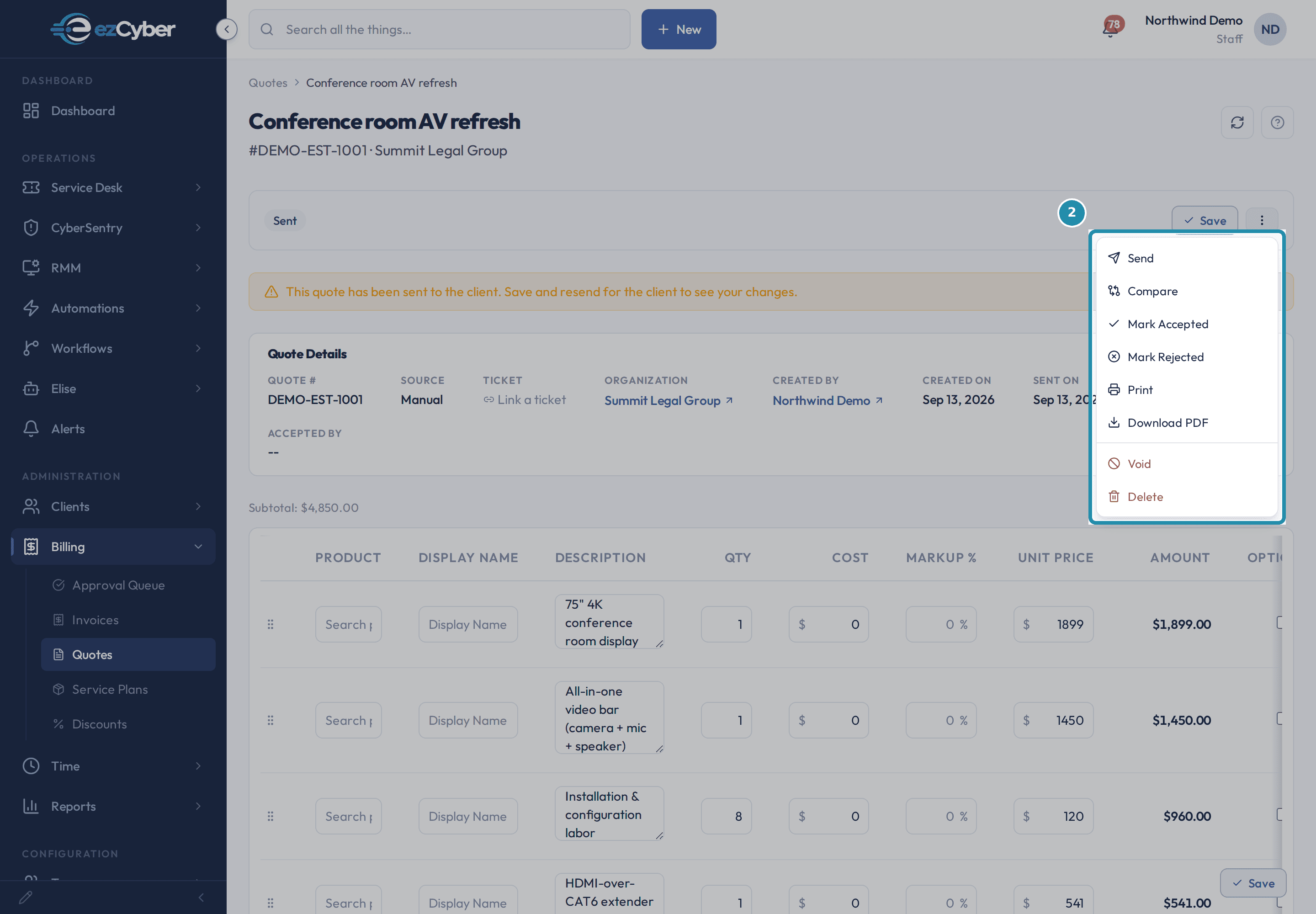Select Void in the actions menu
This screenshot has height=914, width=1316.
[1187, 464]
